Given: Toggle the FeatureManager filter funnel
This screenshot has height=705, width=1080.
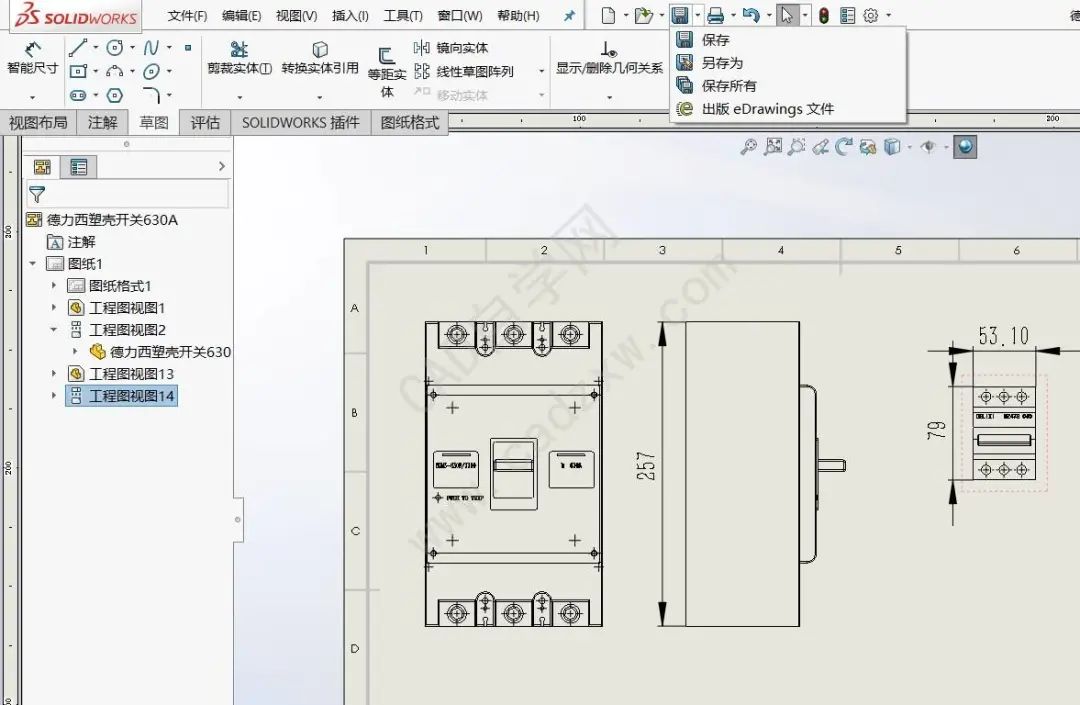Looking at the screenshot, I should (37, 194).
